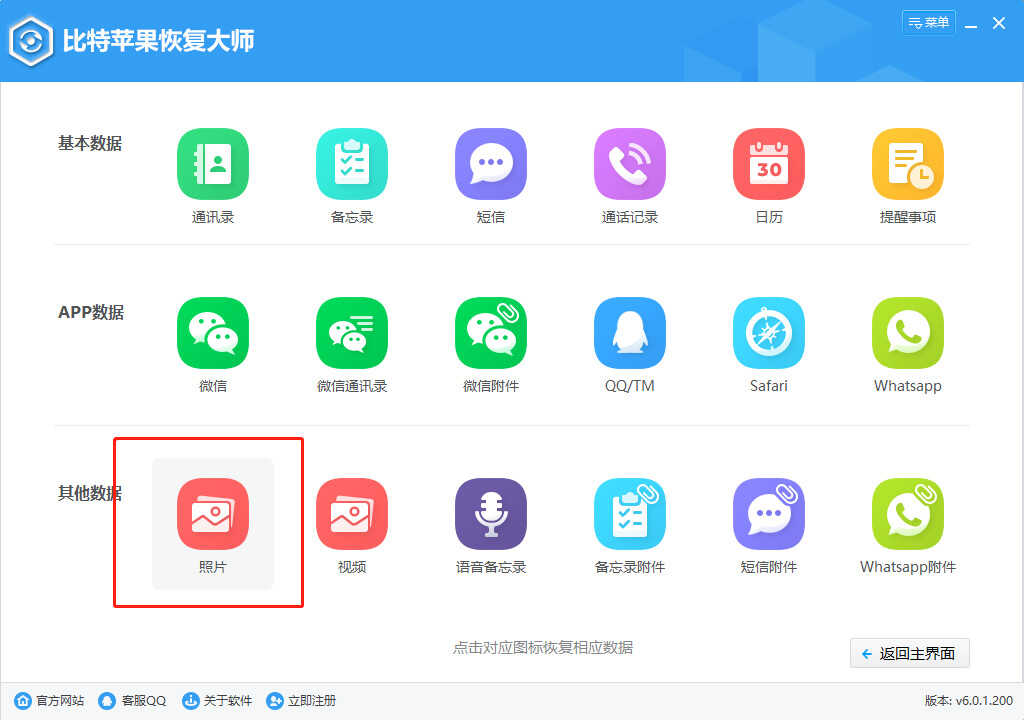Click the 返回主界面 back button
Screen dimensions: 1024x720
point(909,653)
